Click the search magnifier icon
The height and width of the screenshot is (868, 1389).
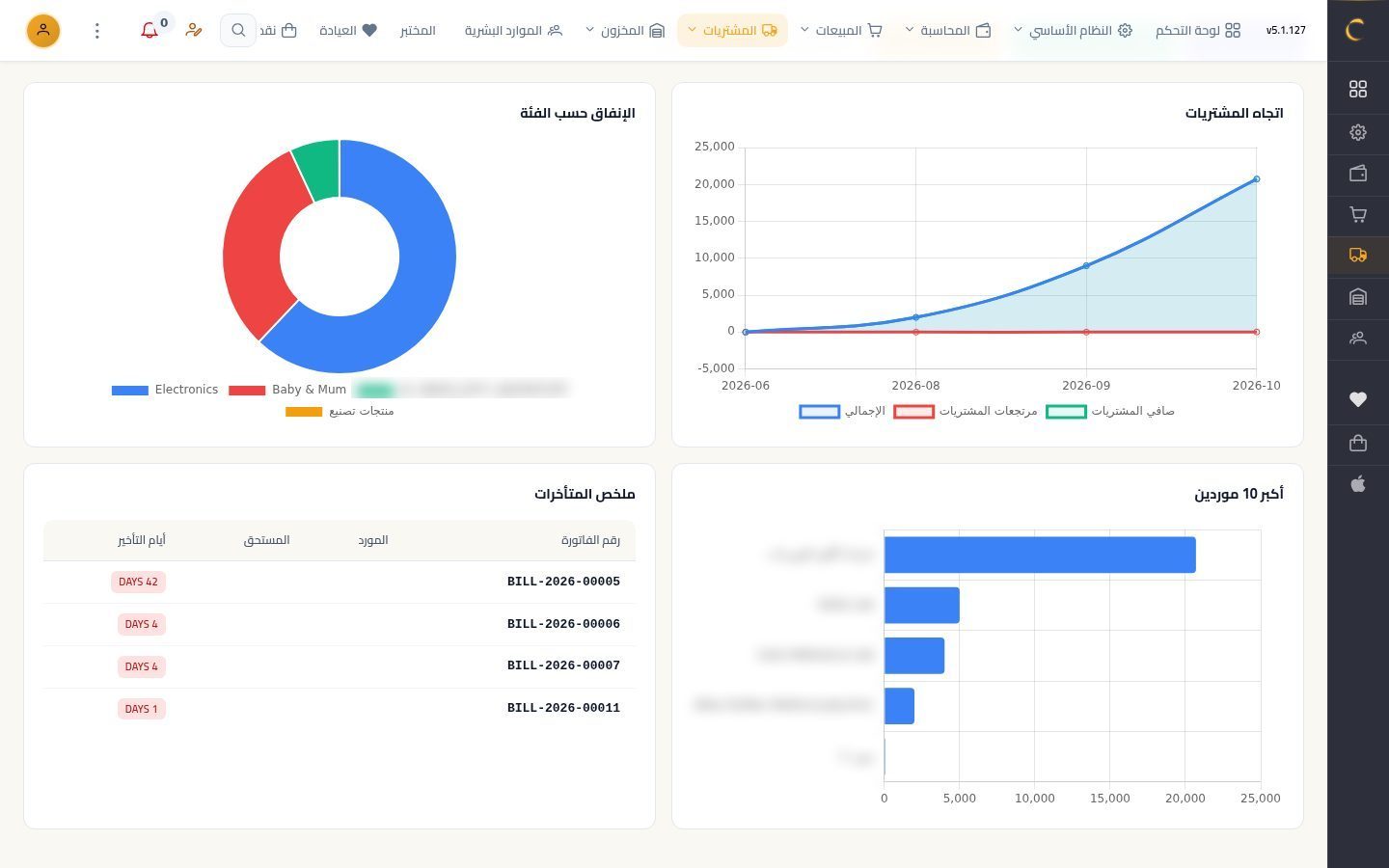pyautogui.click(x=238, y=31)
